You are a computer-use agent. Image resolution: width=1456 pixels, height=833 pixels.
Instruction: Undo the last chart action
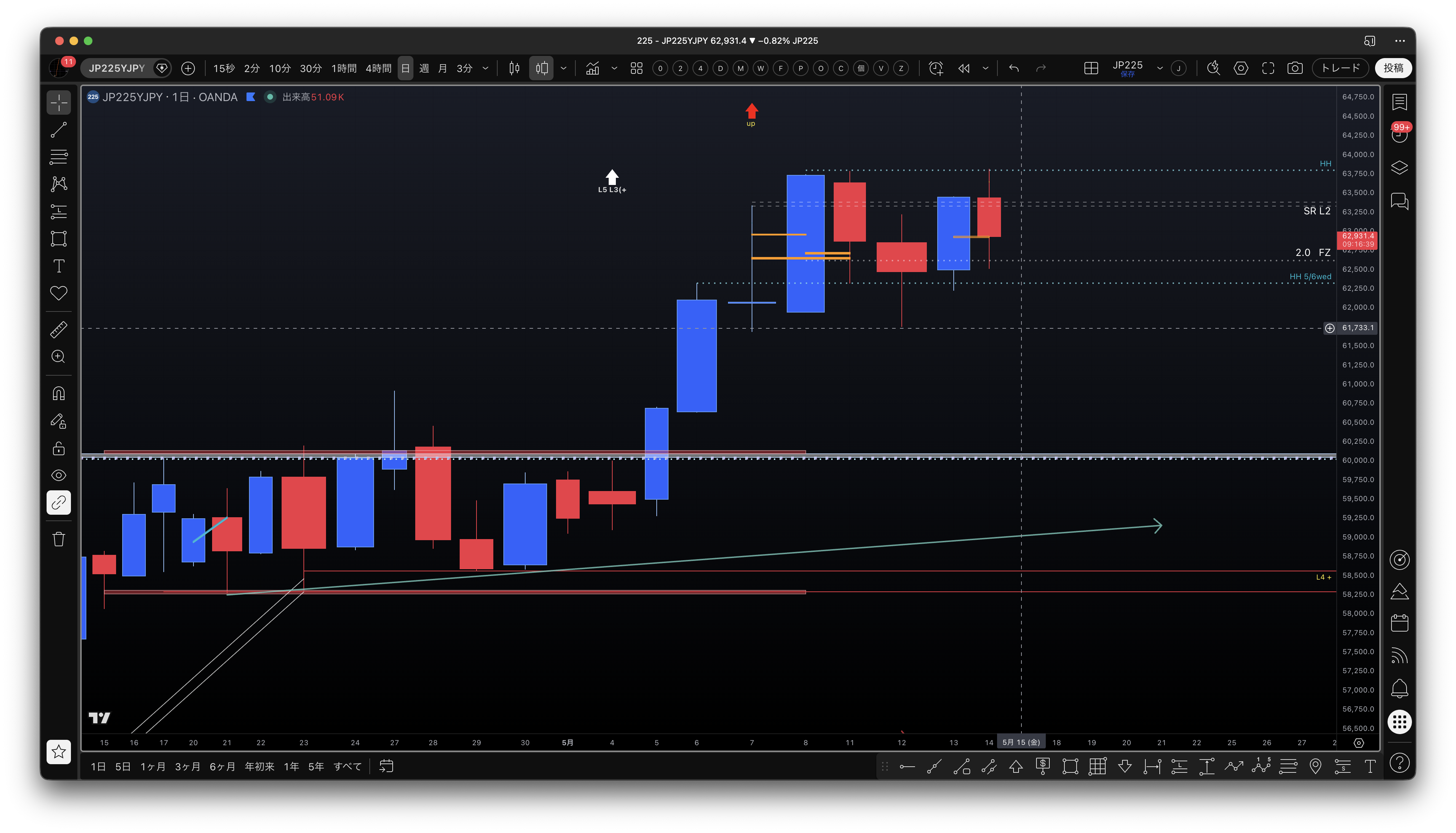click(x=1014, y=69)
